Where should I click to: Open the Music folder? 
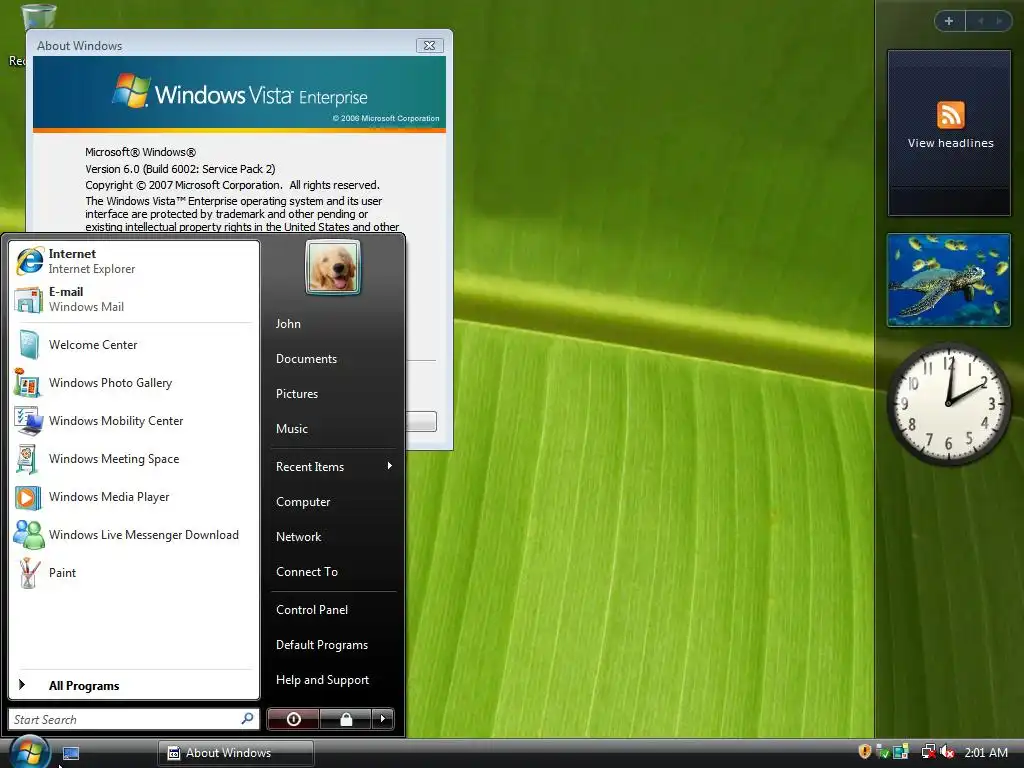pyautogui.click(x=333, y=429)
